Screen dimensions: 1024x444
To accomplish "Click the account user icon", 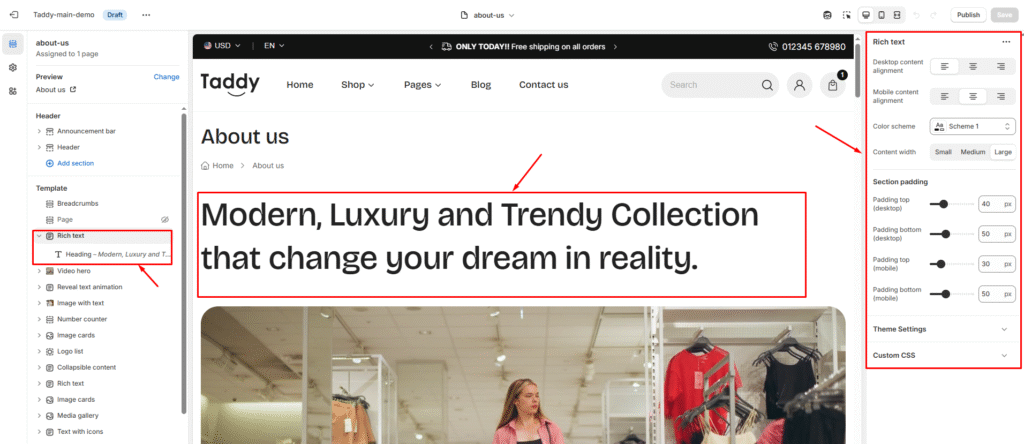I will 799,85.
